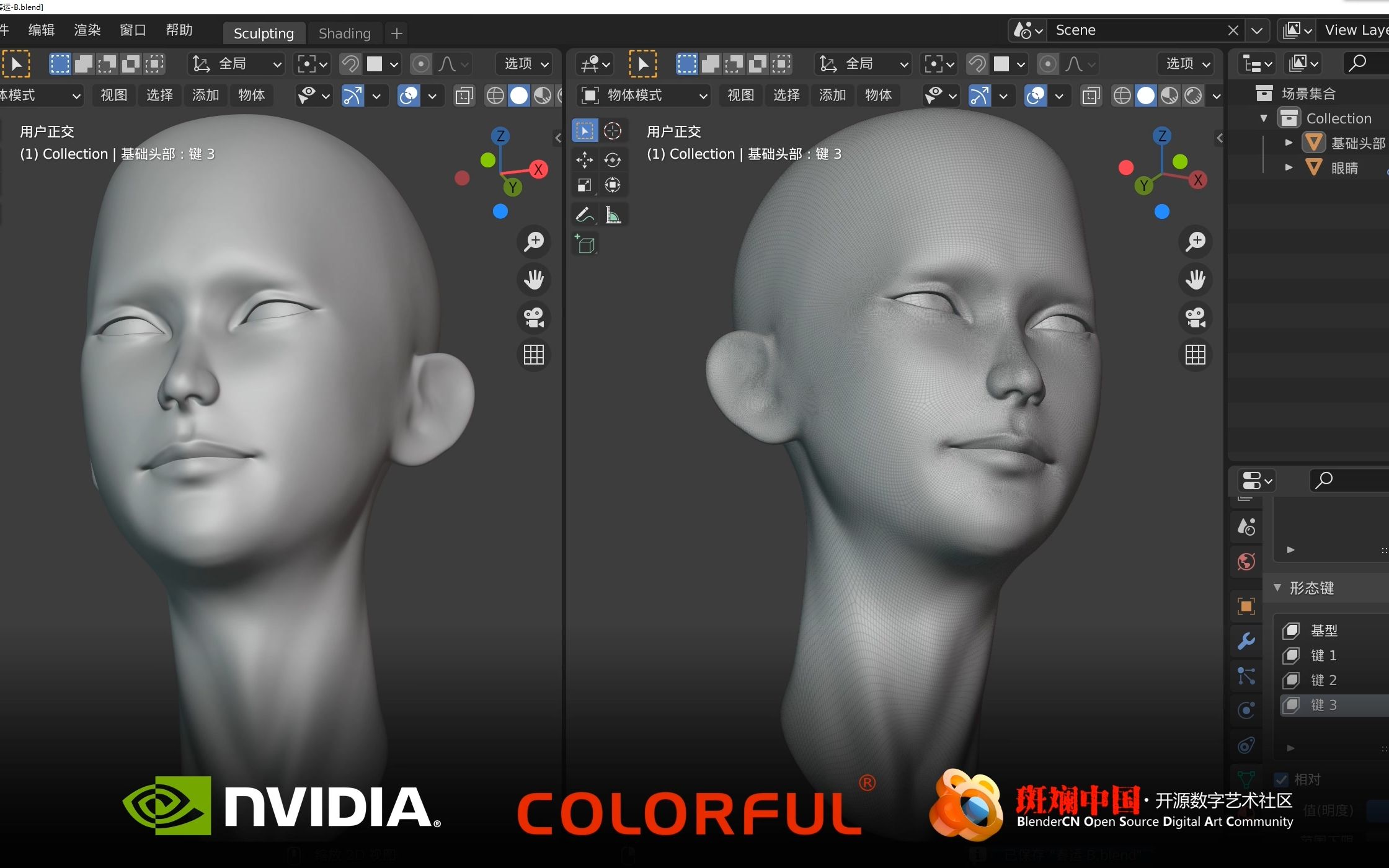Open the Modifier wrench properties tab

point(1246,640)
